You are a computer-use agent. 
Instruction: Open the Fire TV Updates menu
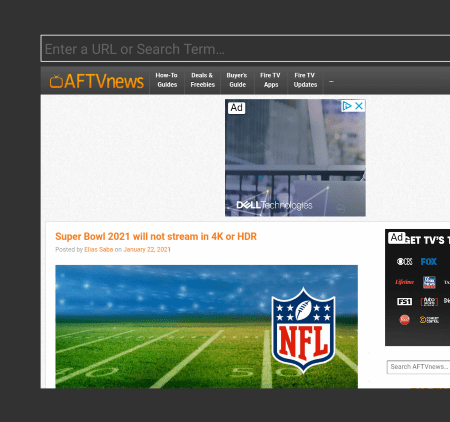305,80
